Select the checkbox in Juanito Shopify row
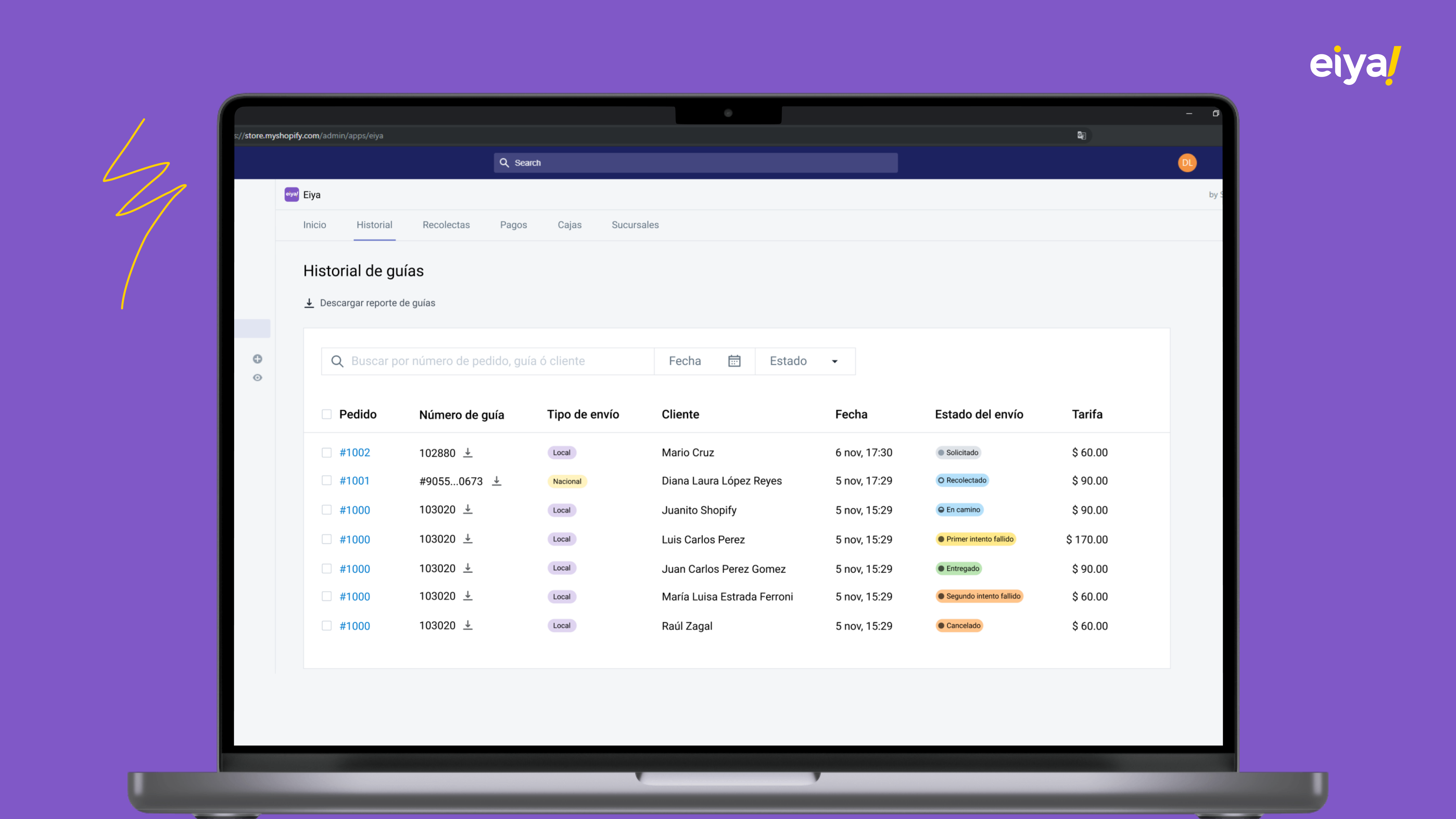The height and width of the screenshot is (819, 1456). click(x=327, y=510)
